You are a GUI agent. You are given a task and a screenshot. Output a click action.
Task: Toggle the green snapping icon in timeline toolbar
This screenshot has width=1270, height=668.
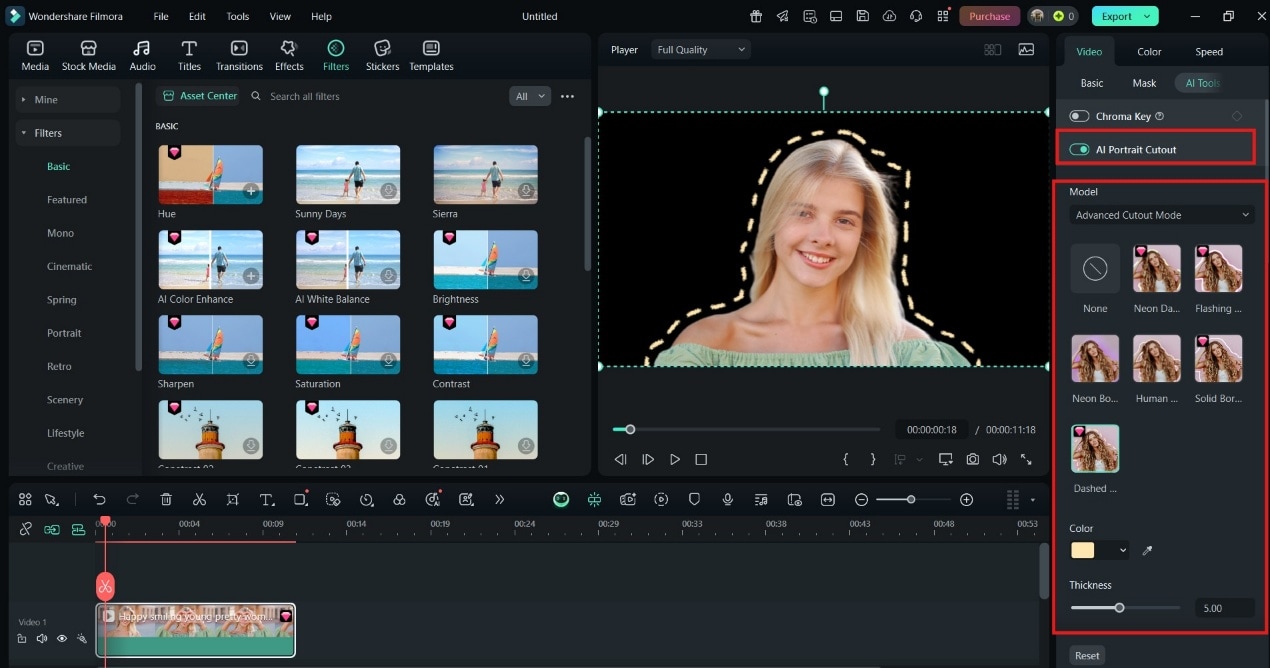(x=594, y=499)
